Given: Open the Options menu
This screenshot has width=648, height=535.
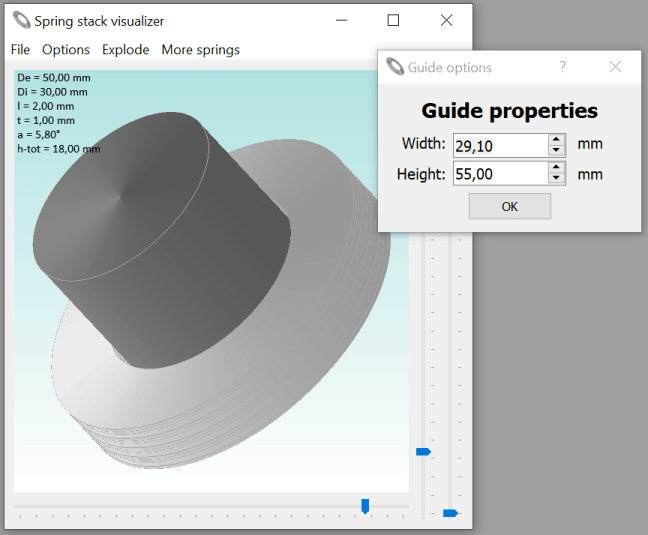Looking at the screenshot, I should pos(66,50).
